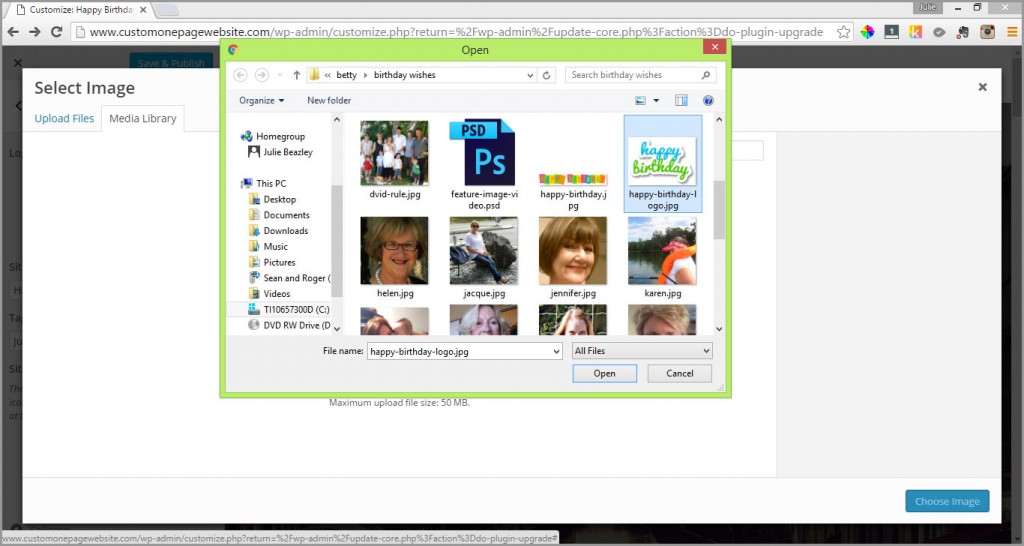Switch to the Media Library tab
The image size is (1024, 546).
(142, 118)
